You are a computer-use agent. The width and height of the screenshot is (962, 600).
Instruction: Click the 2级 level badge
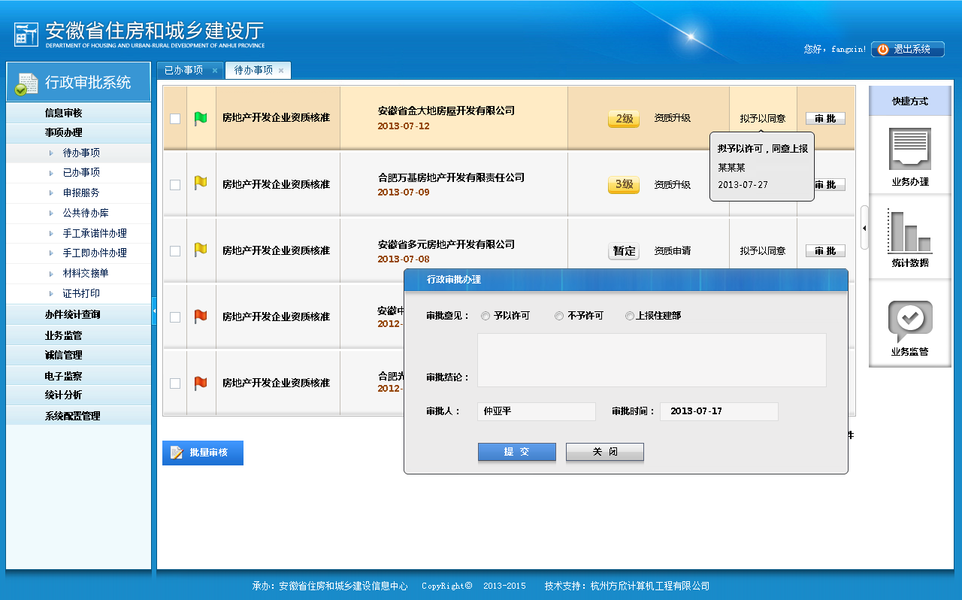point(624,118)
